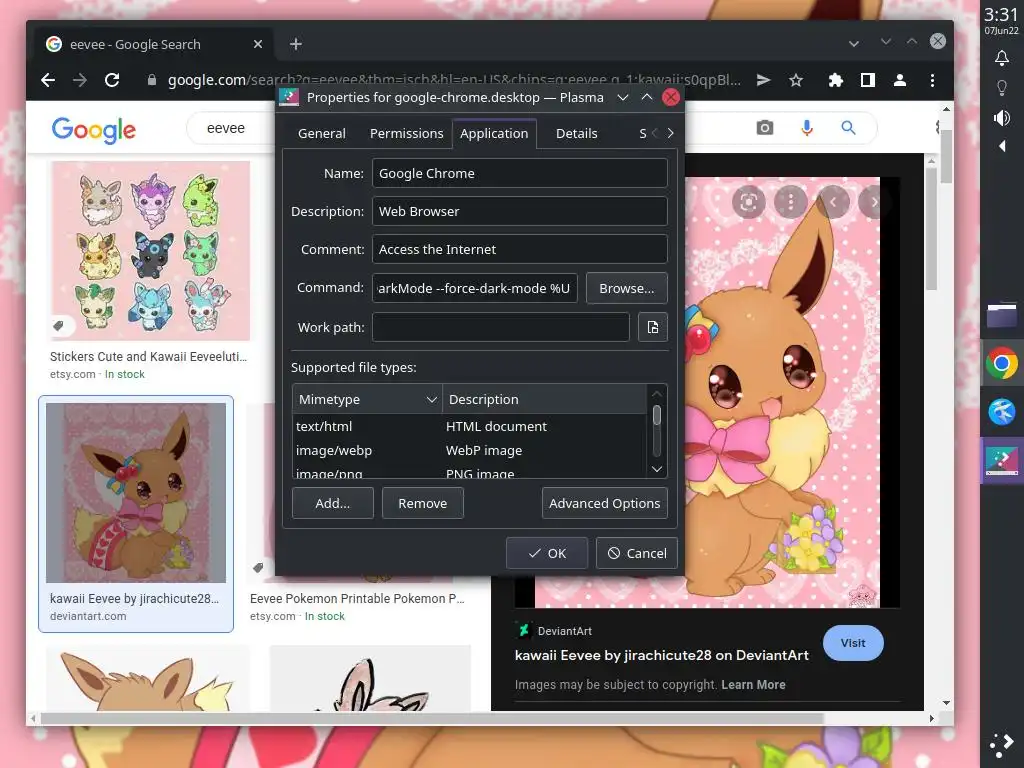Open the Work path file picker icon
Viewport: 1024px width, 768px height.
tap(652, 327)
